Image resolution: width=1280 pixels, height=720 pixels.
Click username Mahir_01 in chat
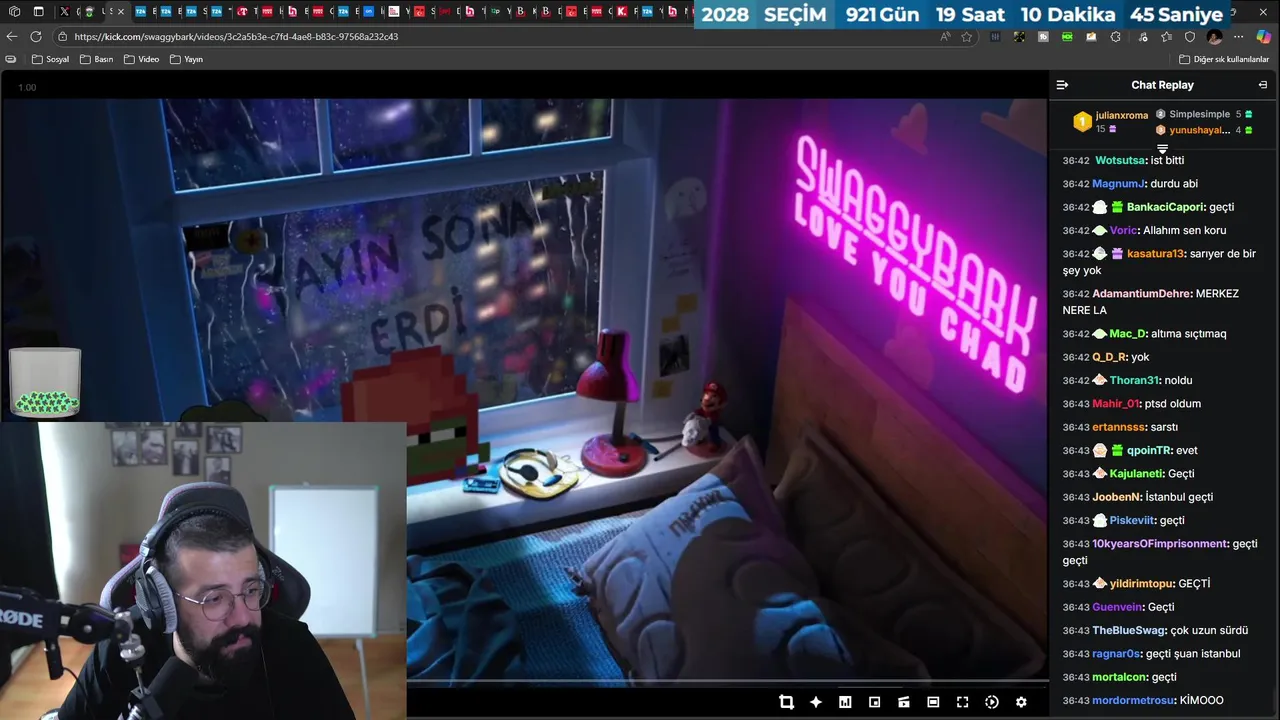tap(1115, 404)
